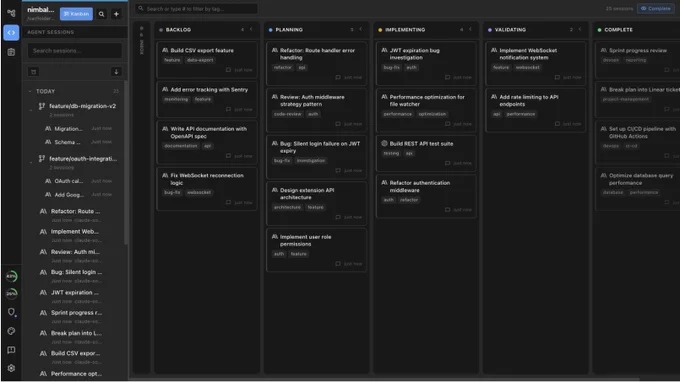Open Bug: Silent login failure on JWT expiry card
Viewport: 680px width, 382px height.
317,157
